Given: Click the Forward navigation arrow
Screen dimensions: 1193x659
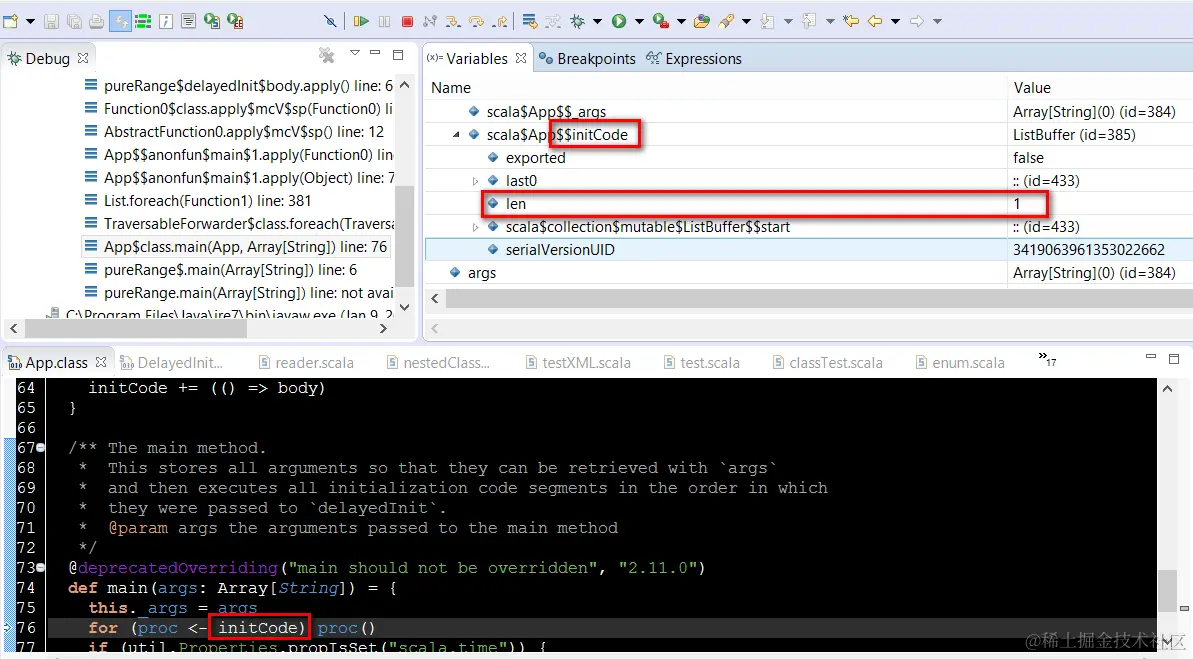Looking at the screenshot, I should (917, 21).
